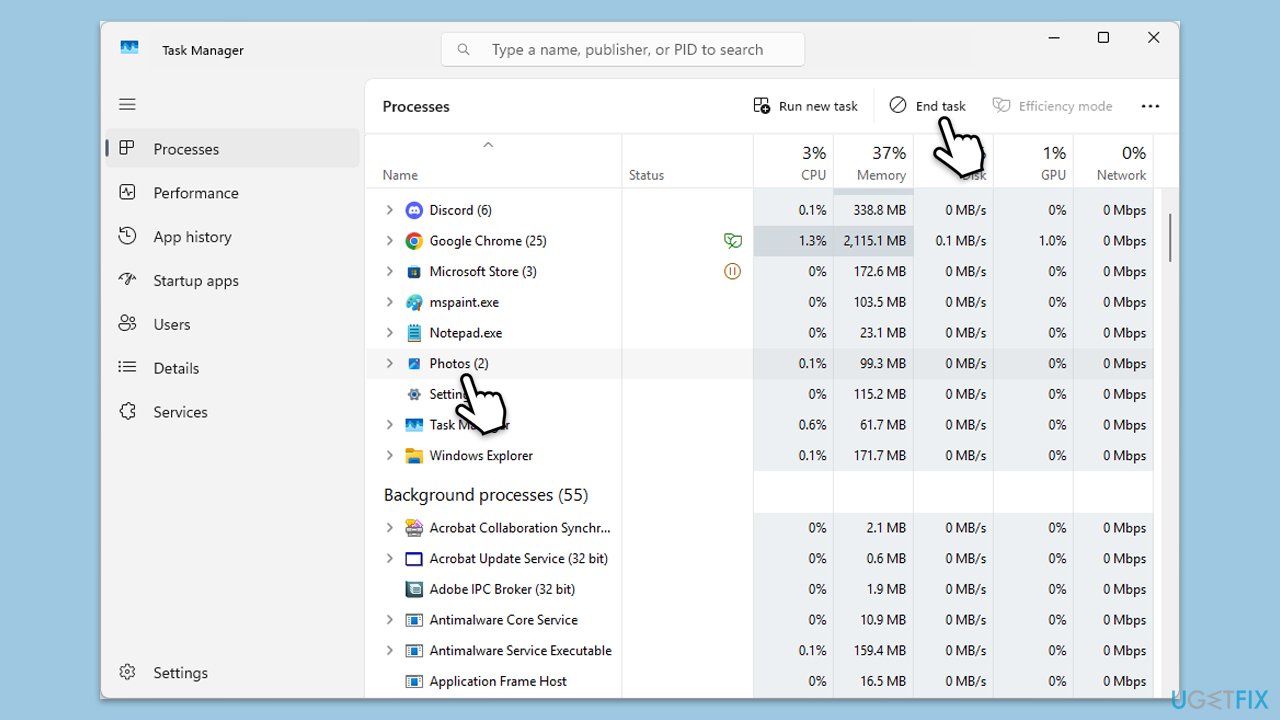Click the Google Chrome process icon

point(414,241)
